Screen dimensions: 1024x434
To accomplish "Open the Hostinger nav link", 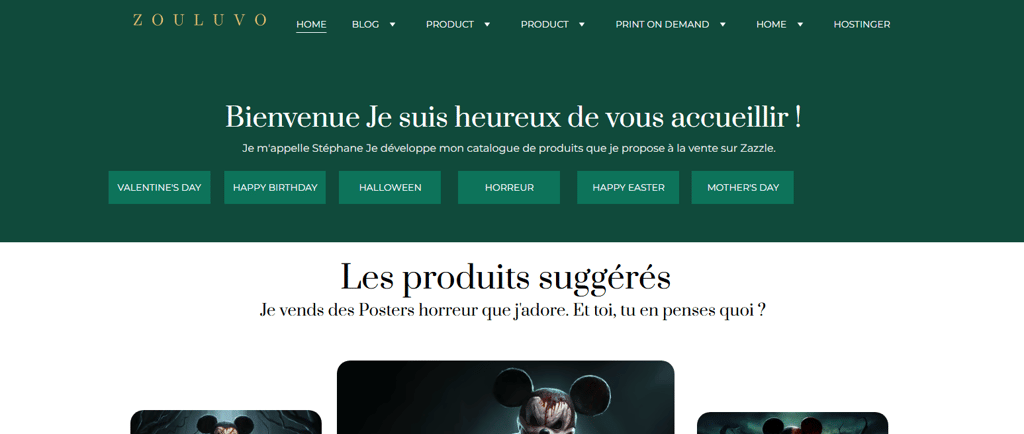I will click(861, 24).
